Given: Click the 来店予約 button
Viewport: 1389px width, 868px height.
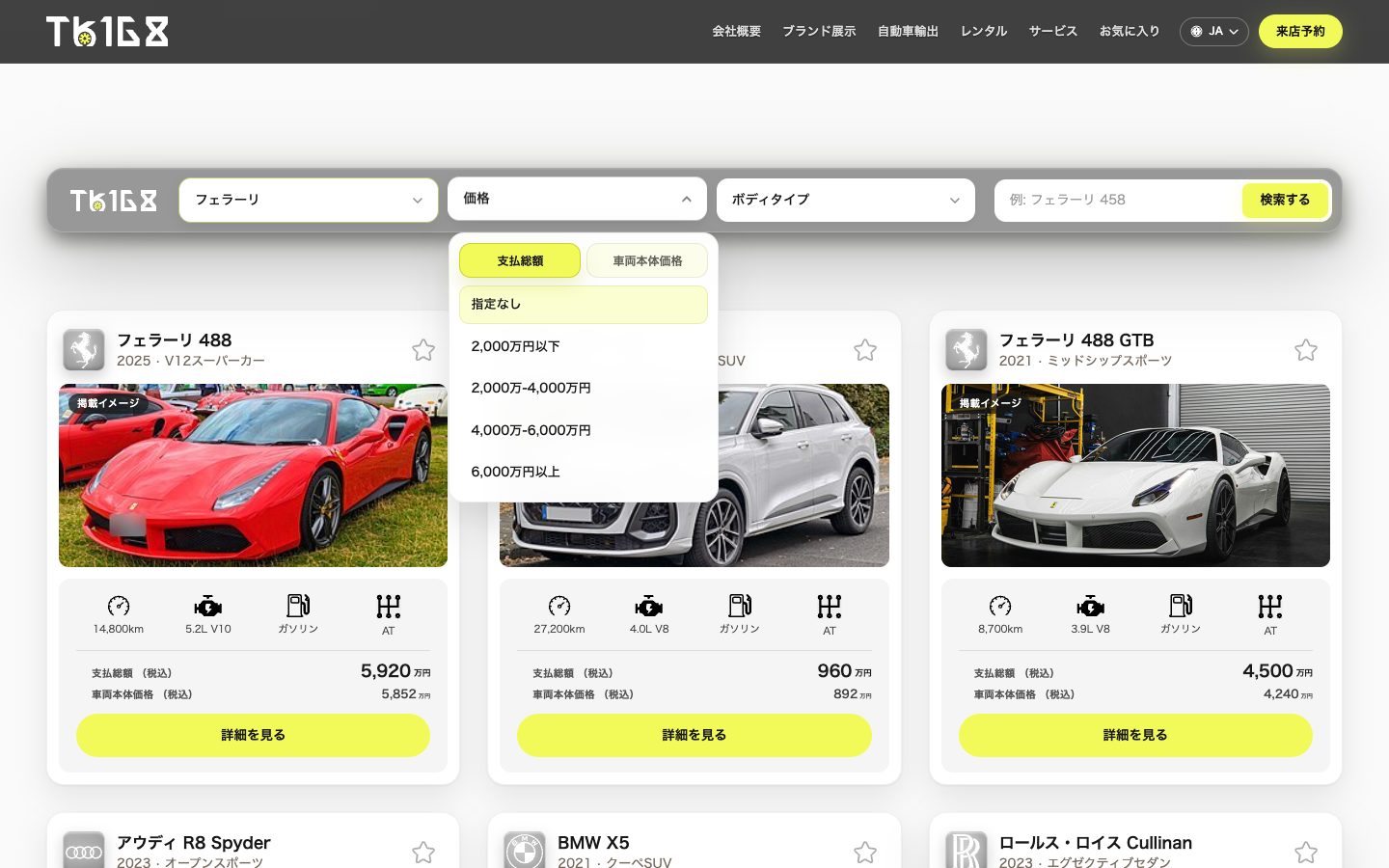Looking at the screenshot, I should point(1300,32).
